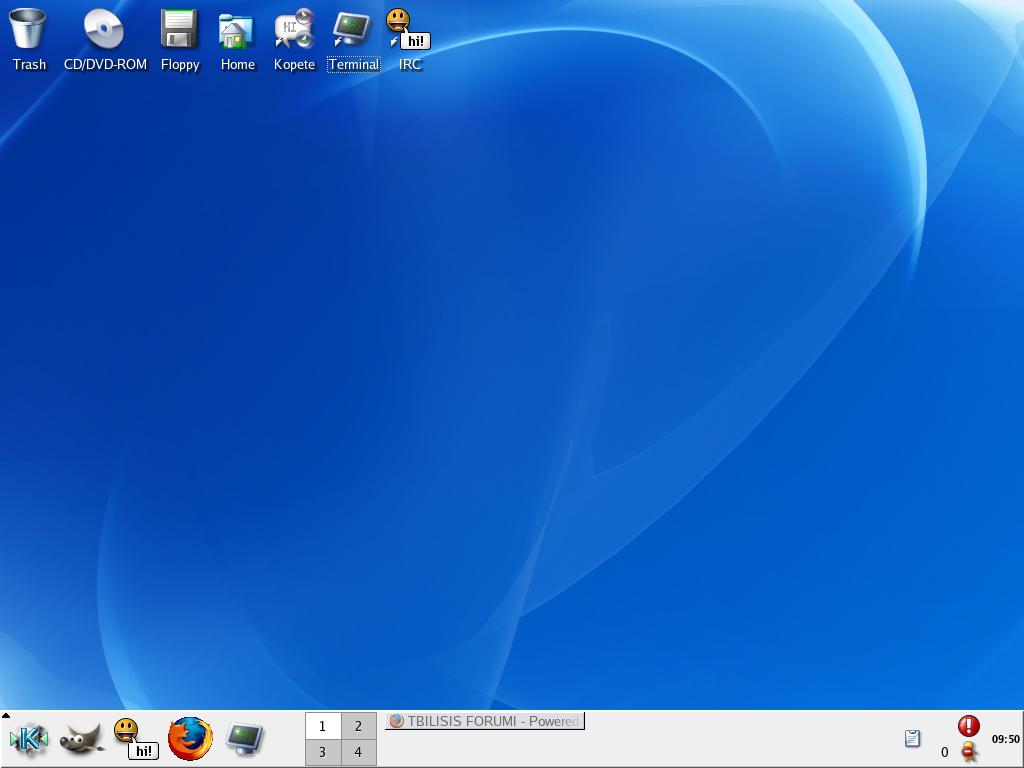Open the K menu launcher

29,740
